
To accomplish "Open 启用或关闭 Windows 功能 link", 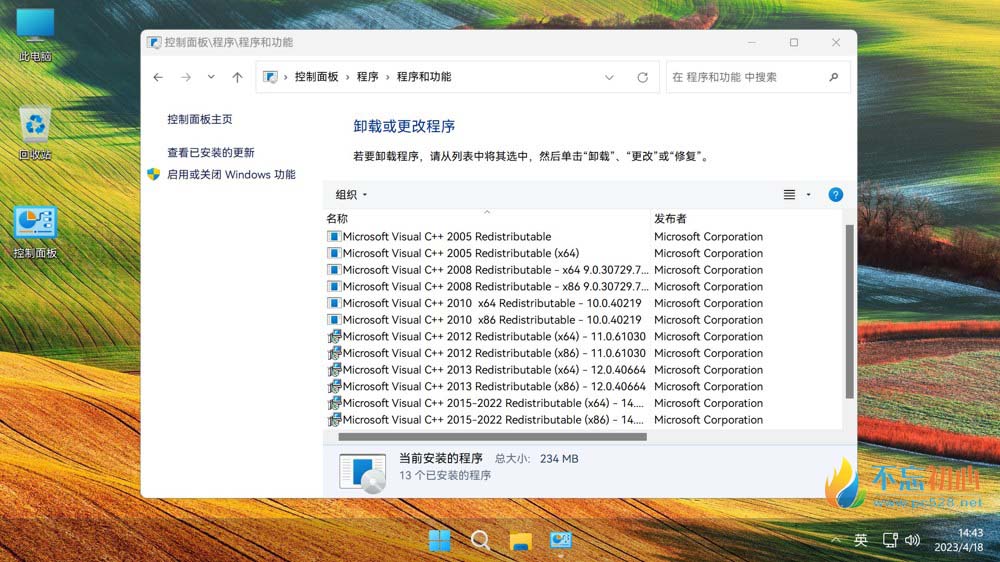I will [x=231, y=174].
